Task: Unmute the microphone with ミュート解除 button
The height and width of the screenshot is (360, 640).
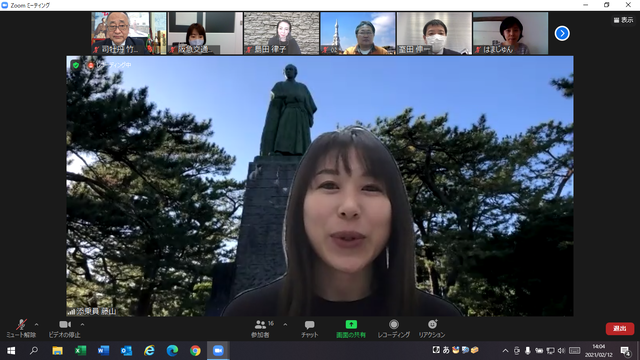Action: tap(21, 329)
